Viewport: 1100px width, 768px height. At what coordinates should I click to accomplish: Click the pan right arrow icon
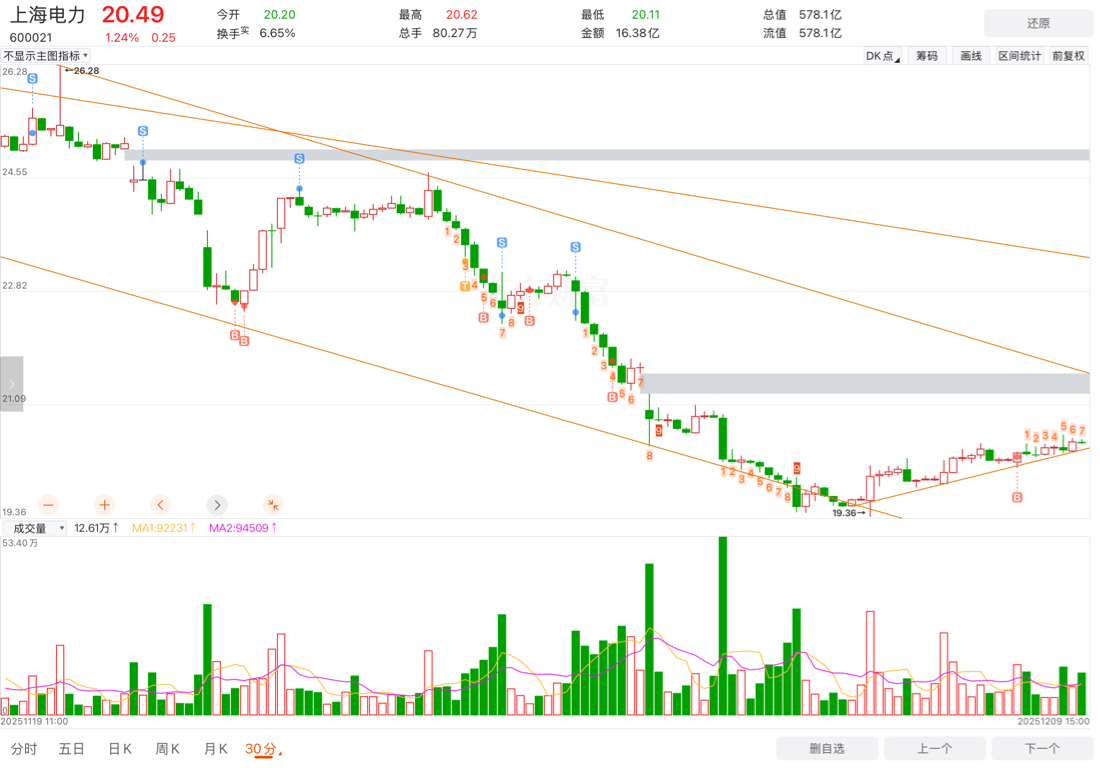point(217,505)
